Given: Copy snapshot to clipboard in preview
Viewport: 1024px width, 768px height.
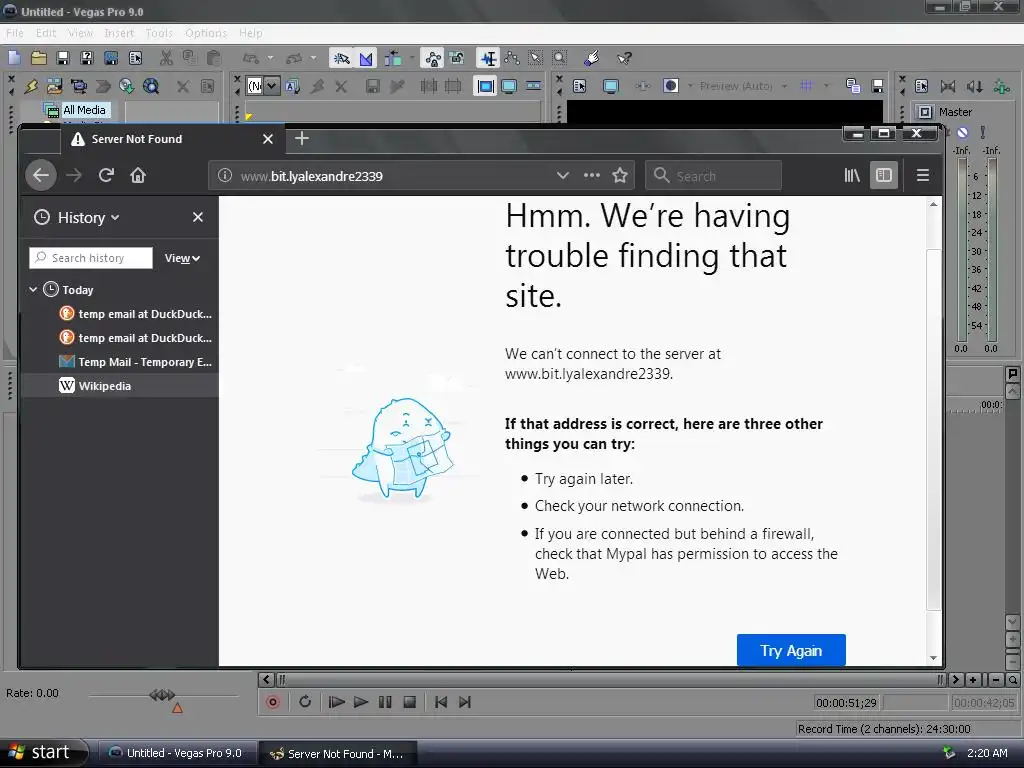Looking at the screenshot, I should click(x=853, y=86).
